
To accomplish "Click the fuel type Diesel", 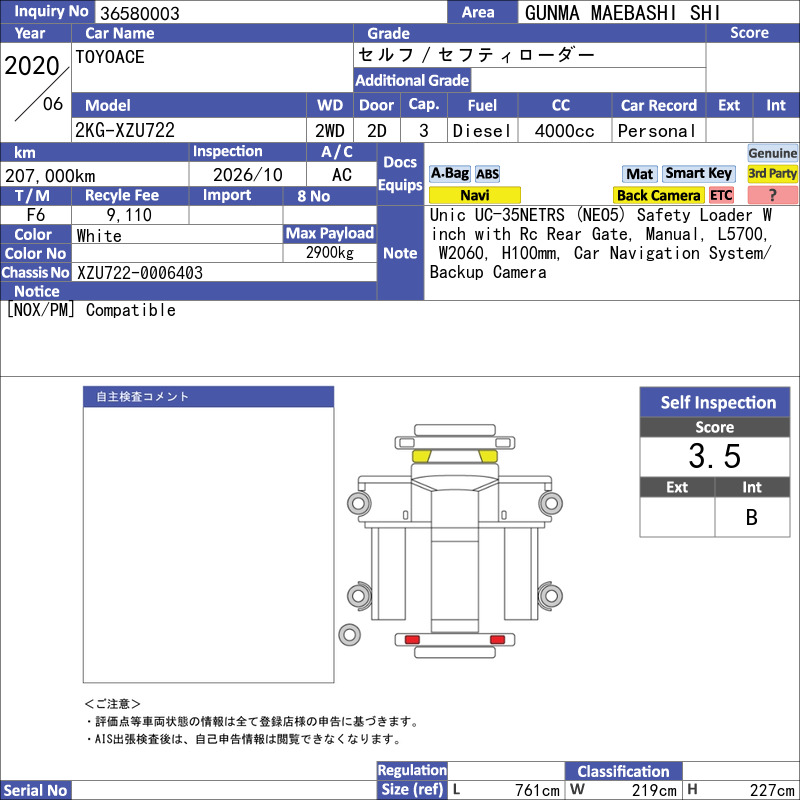I will [482, 131].
